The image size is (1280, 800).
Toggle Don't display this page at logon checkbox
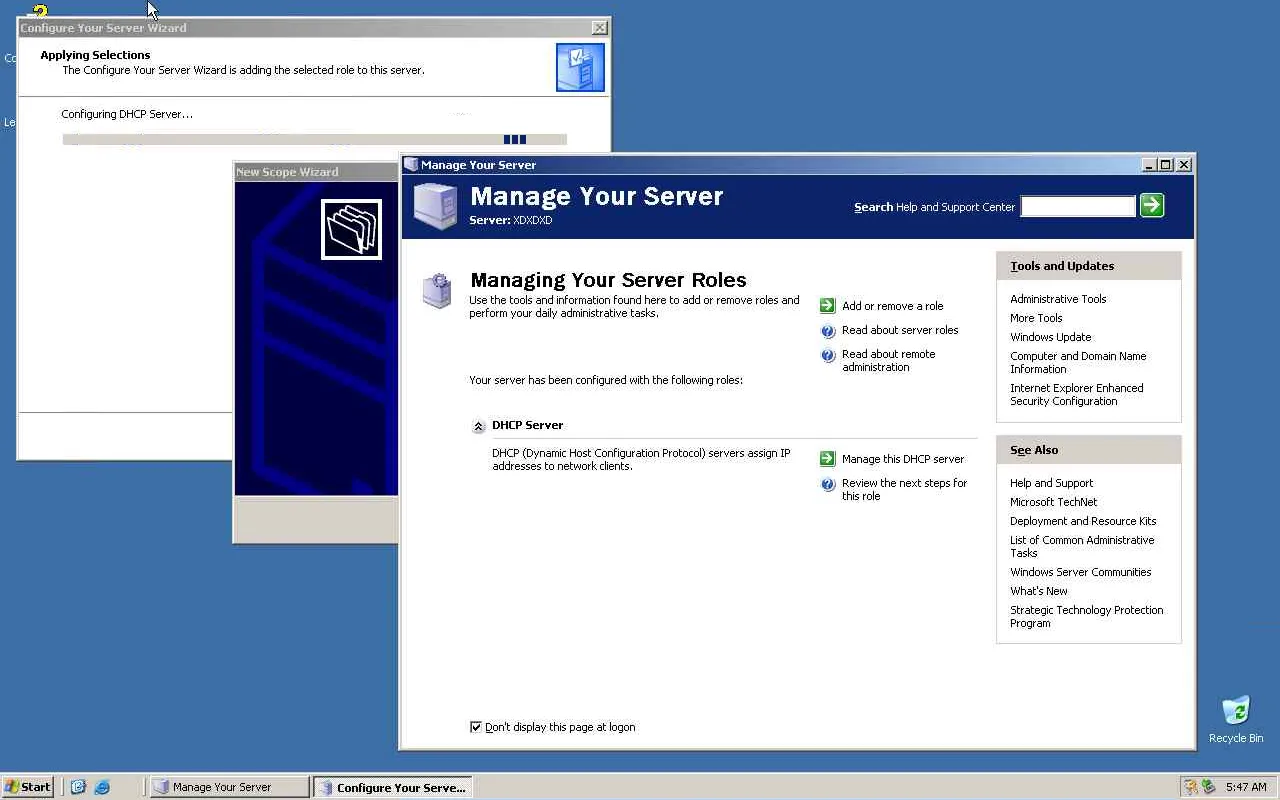point(476,727)
